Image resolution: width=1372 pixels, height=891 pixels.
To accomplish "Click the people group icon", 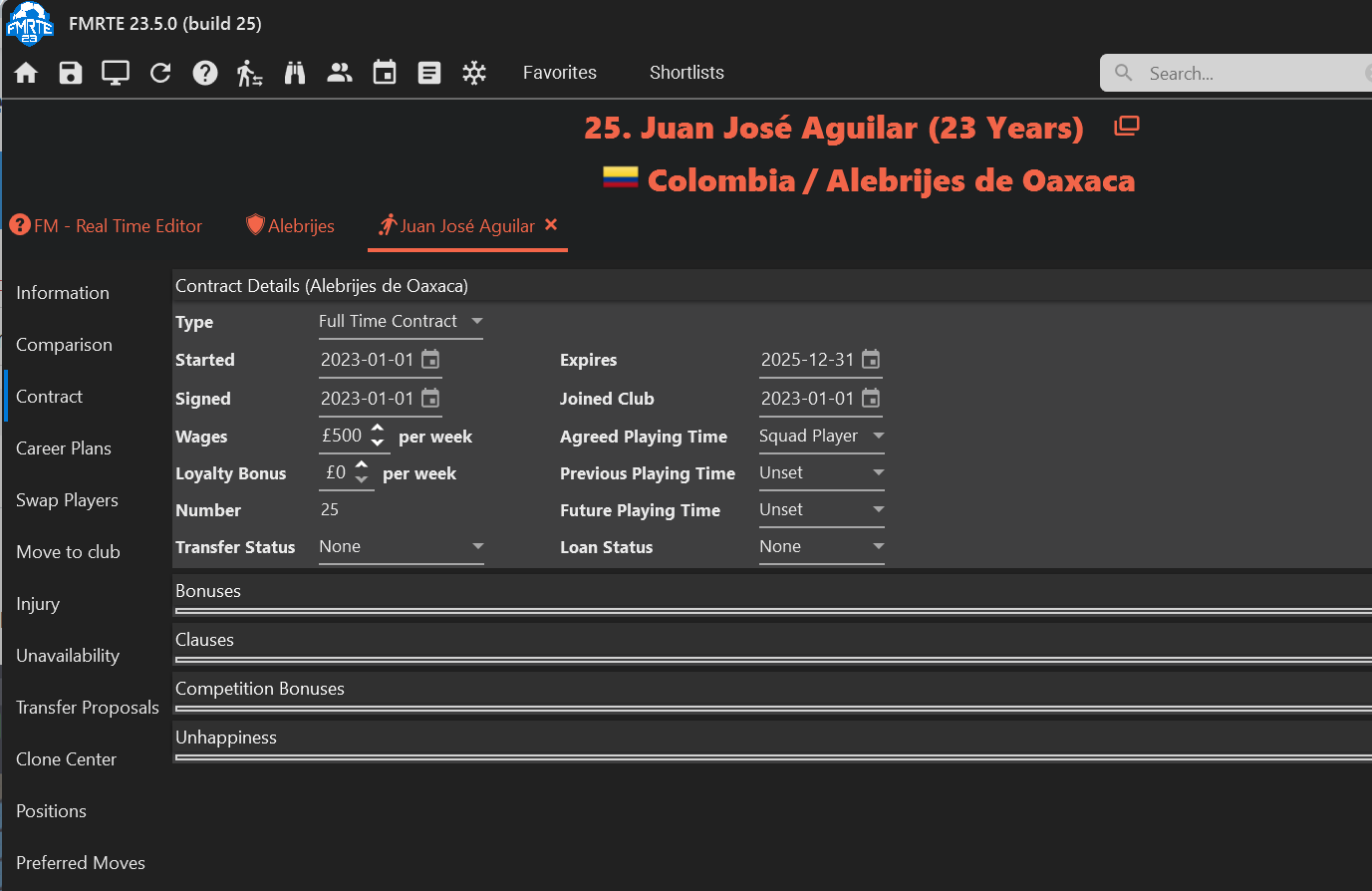I will (x=340, y=73).
